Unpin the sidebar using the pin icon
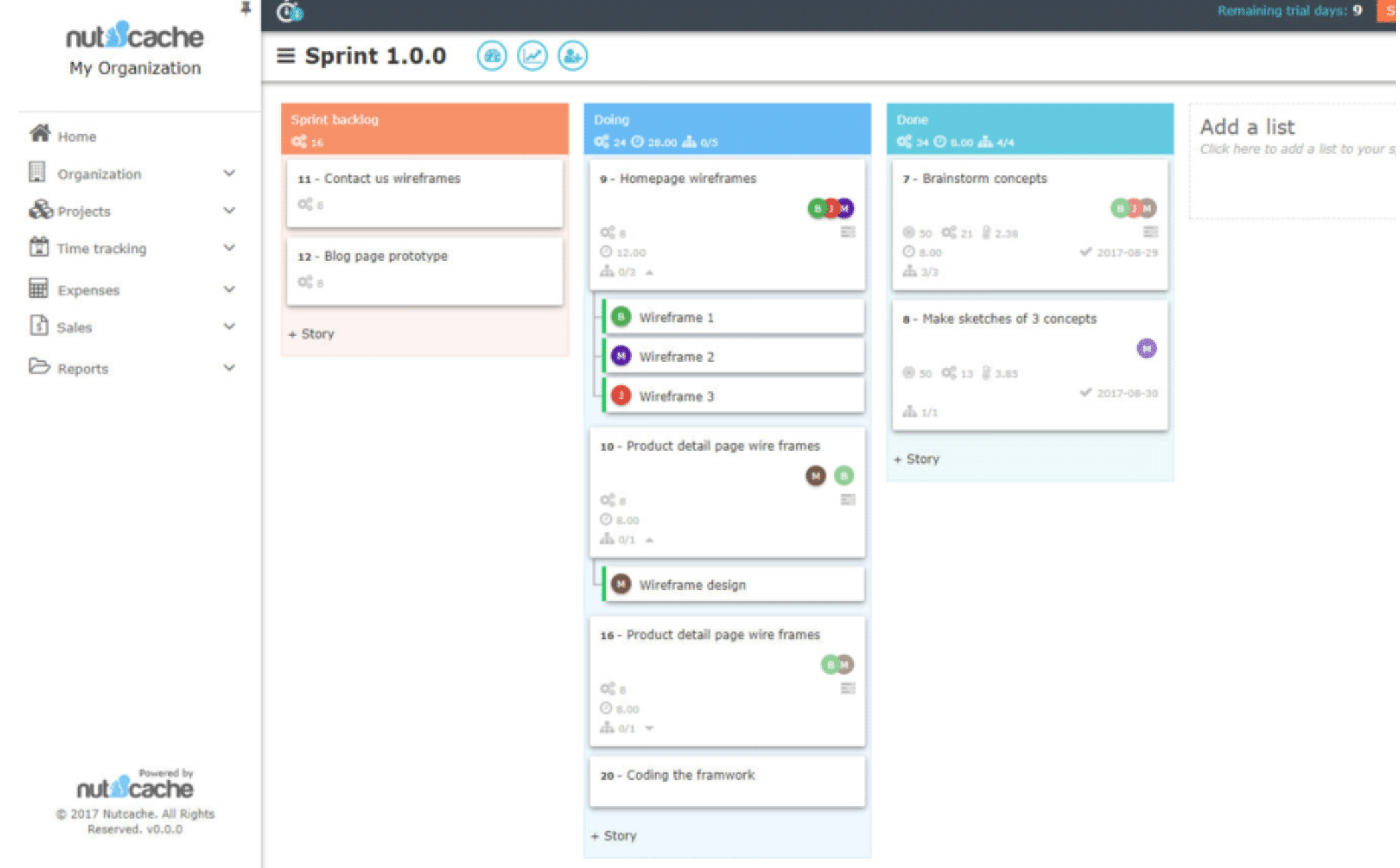The width and height of the screenshot is (1400, 868). click(x=245, y=8)
